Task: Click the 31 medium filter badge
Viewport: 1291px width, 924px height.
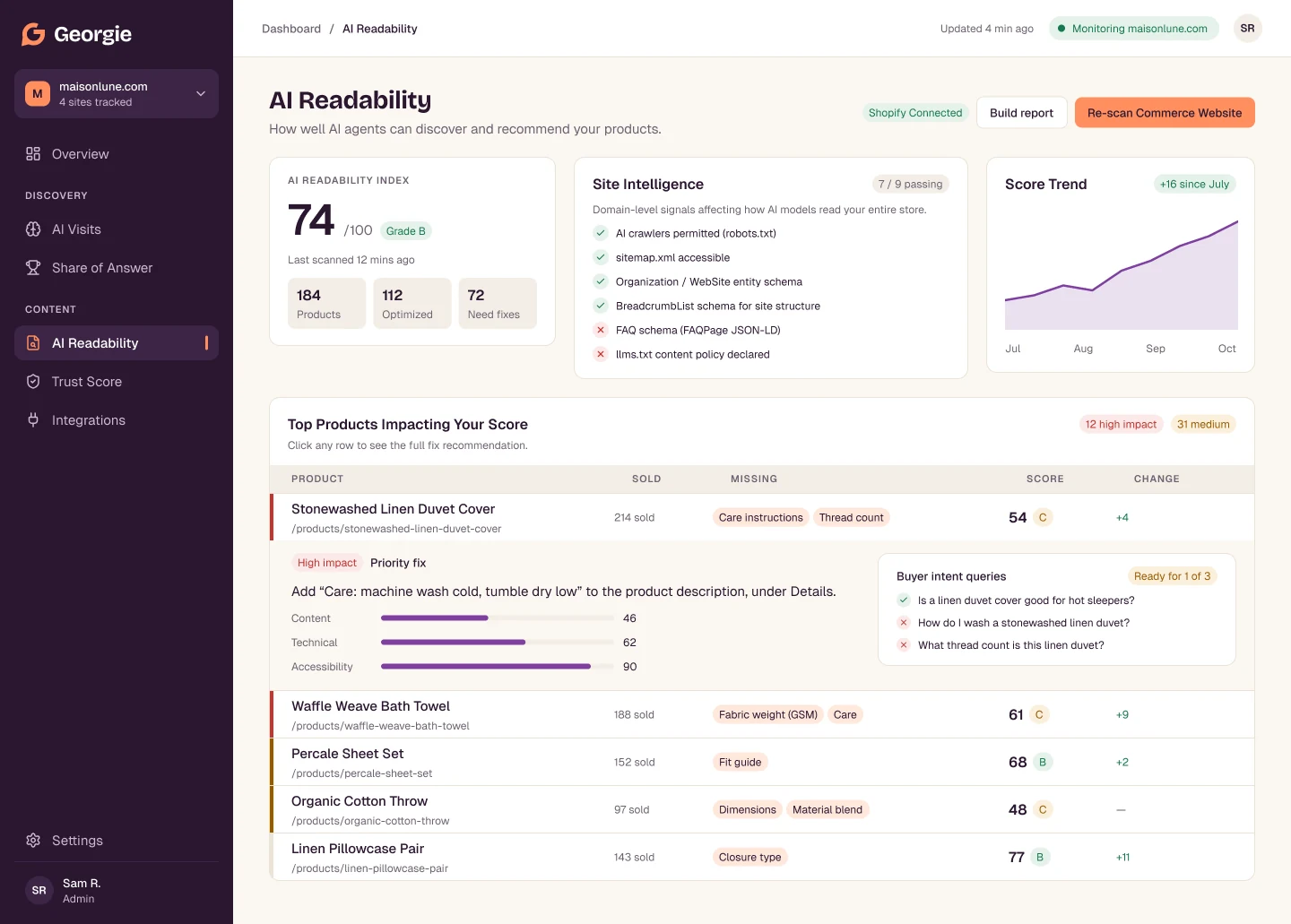Action: coord(1203,425)
